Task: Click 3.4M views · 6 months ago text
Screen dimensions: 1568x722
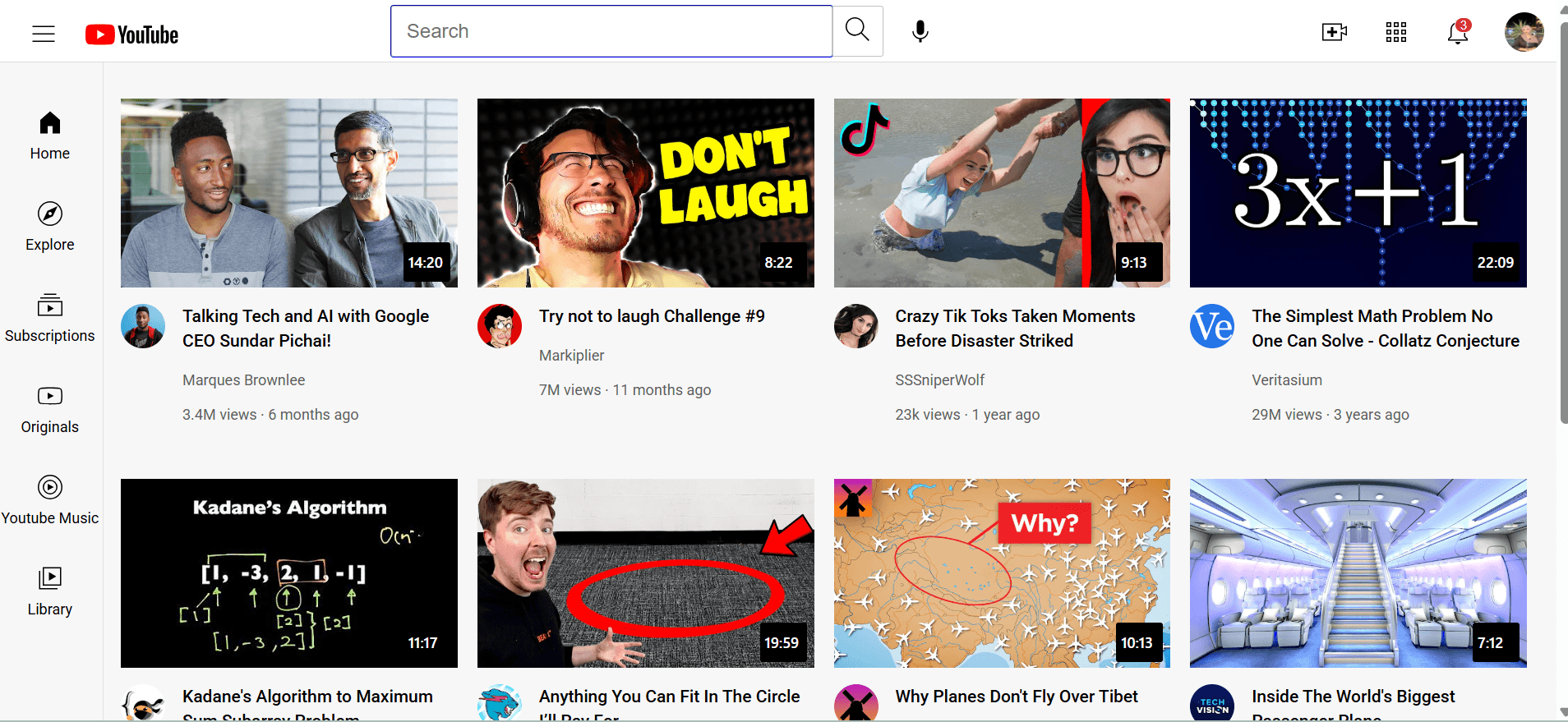Action: point(270,415)
